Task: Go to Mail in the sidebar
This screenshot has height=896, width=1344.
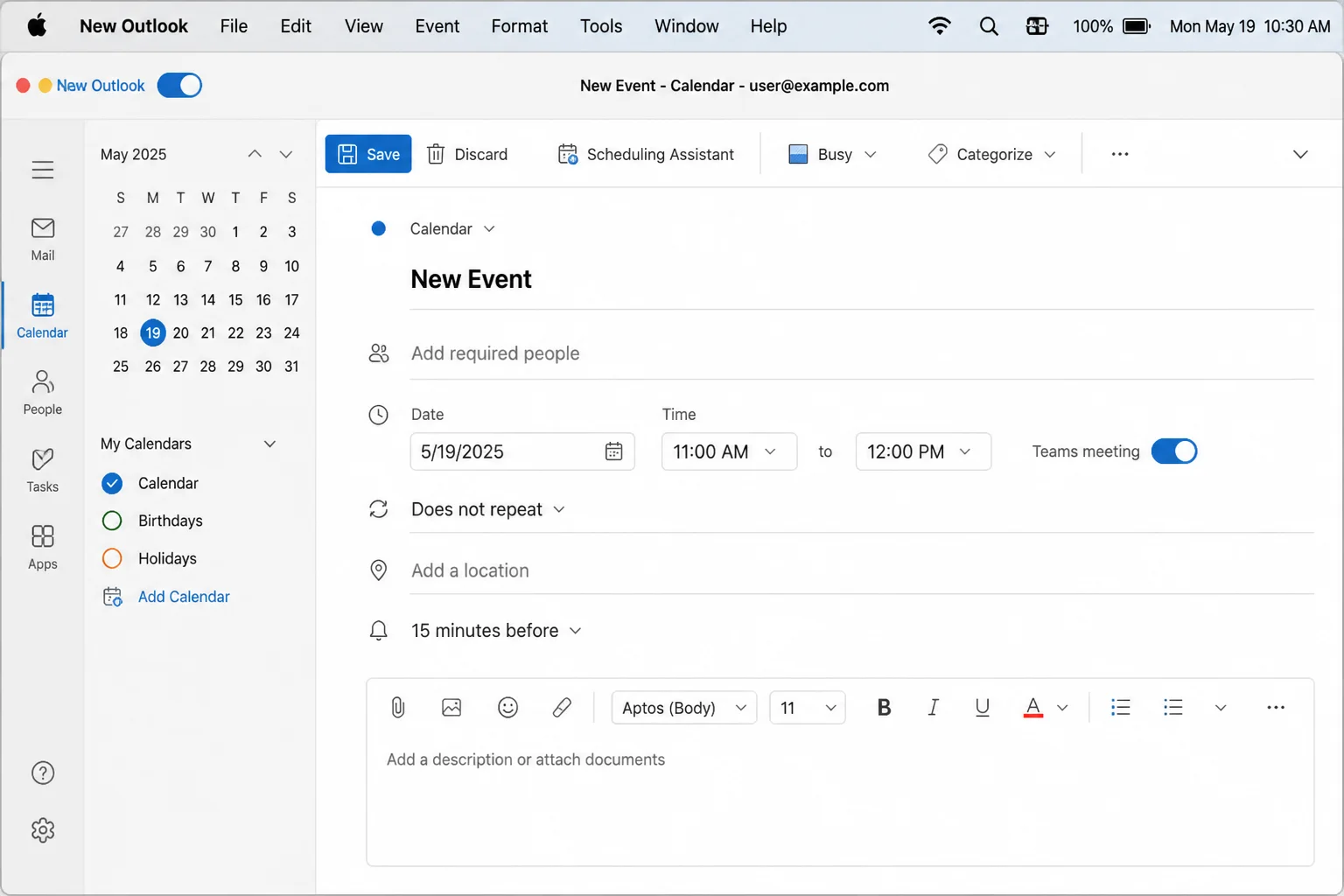Action: (x=42, y=240)
